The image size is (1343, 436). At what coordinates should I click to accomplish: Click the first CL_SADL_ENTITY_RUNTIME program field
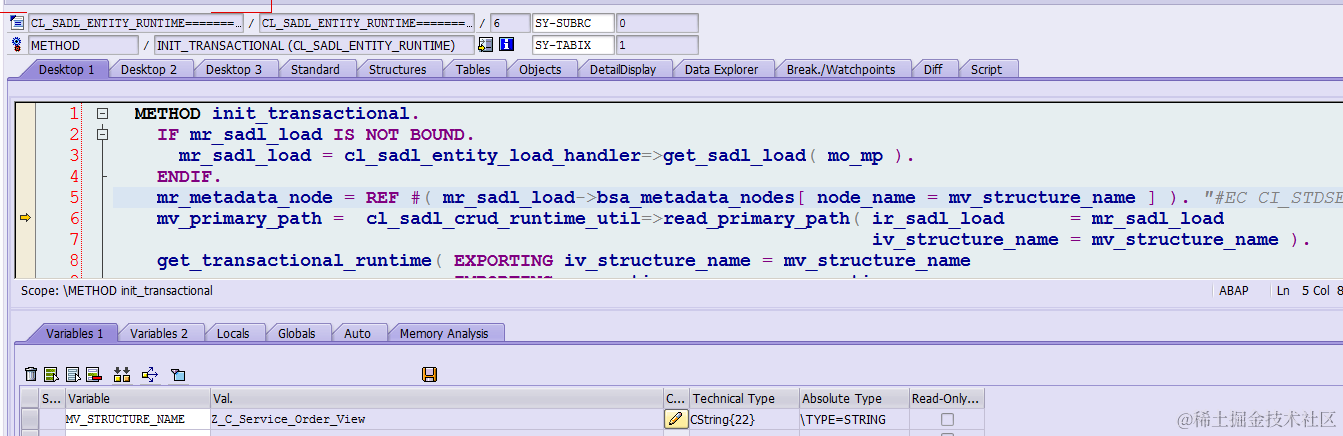click(x=135, y=22)
